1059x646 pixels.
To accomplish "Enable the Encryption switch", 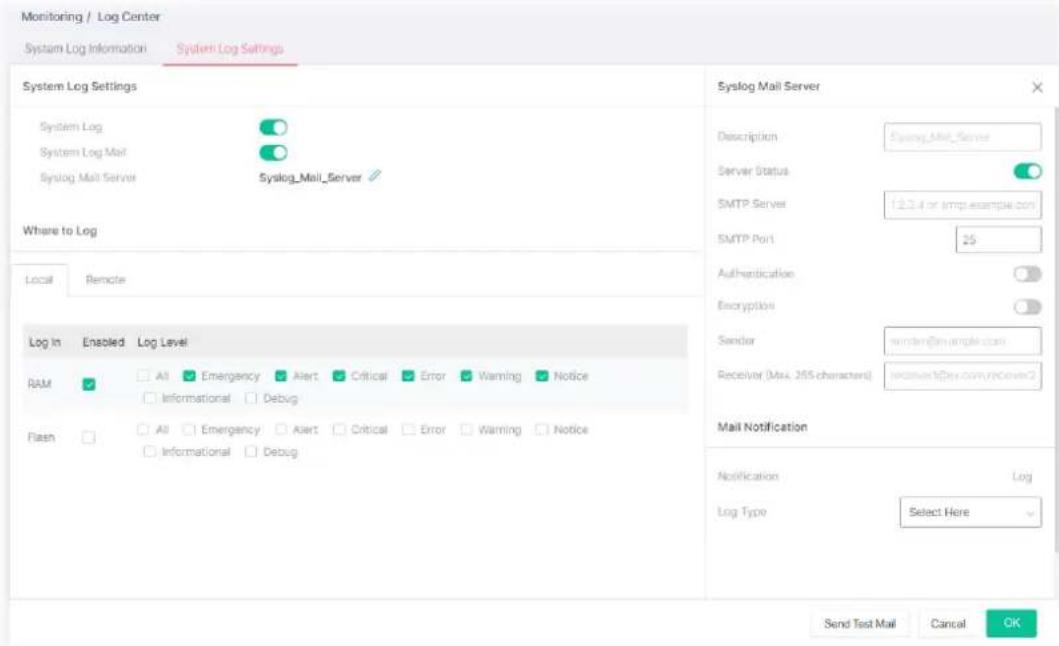I will (1027, 307).
